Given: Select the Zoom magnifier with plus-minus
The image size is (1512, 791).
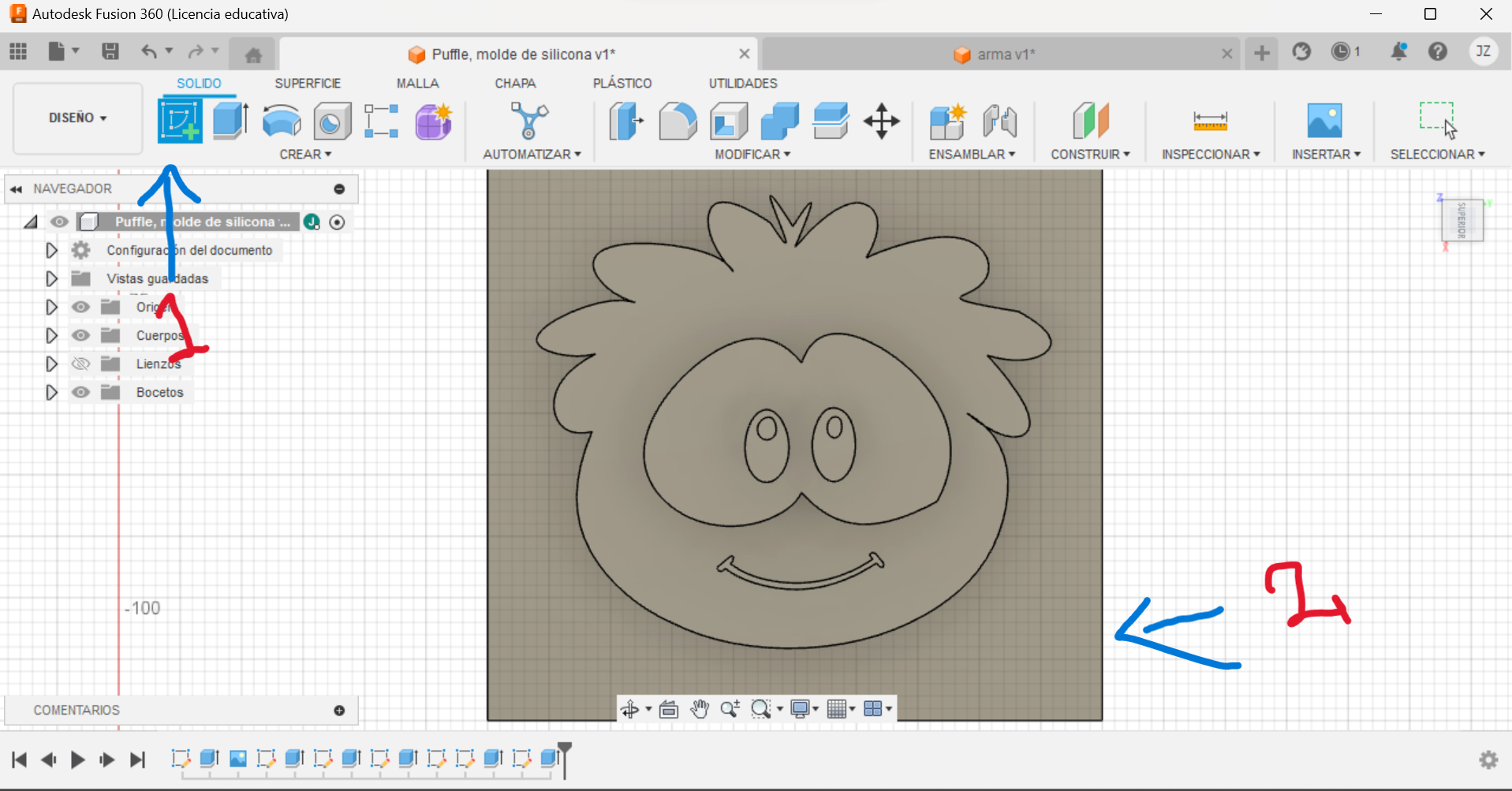Looking at the screenshot, I should (730, 709).
